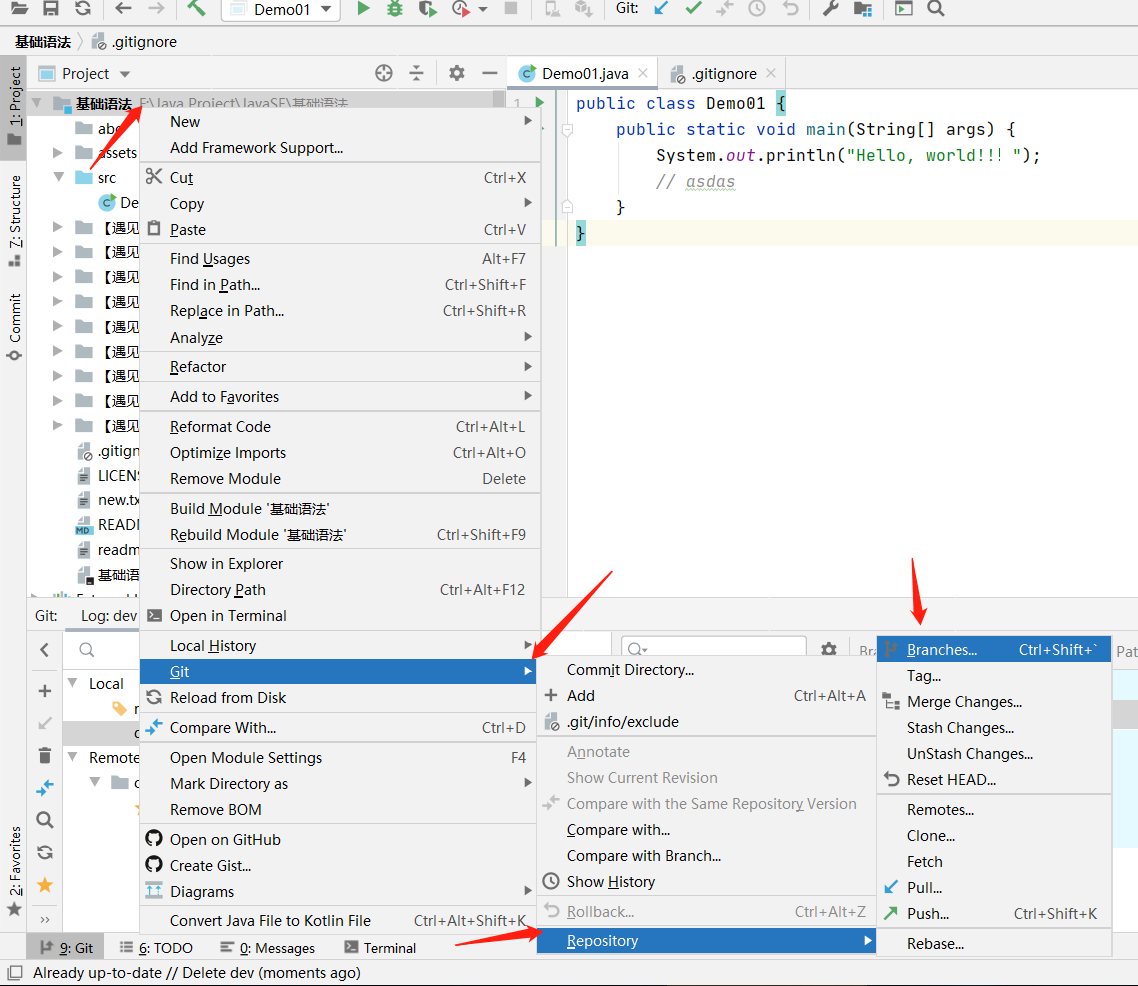Hide the Project panel with minus icon

(490, 73)
